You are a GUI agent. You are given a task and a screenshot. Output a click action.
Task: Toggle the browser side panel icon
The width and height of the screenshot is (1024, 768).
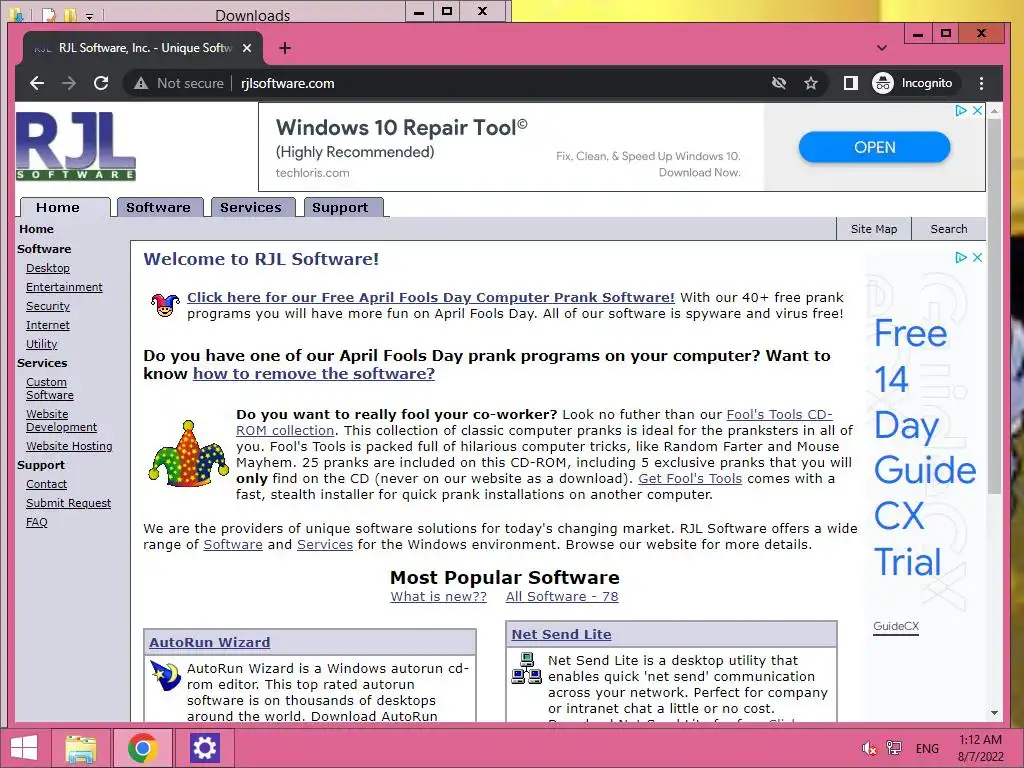850,83
